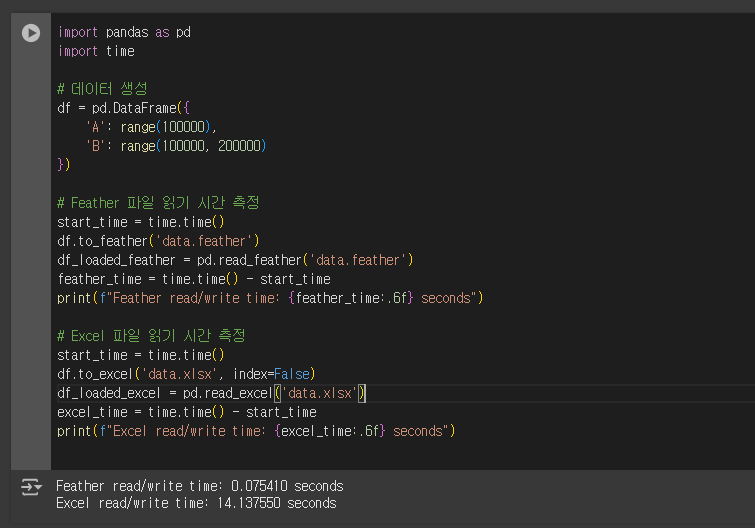Click the Feather read/write print statement
Screen dimensions: 755x528
coord(270,298)
